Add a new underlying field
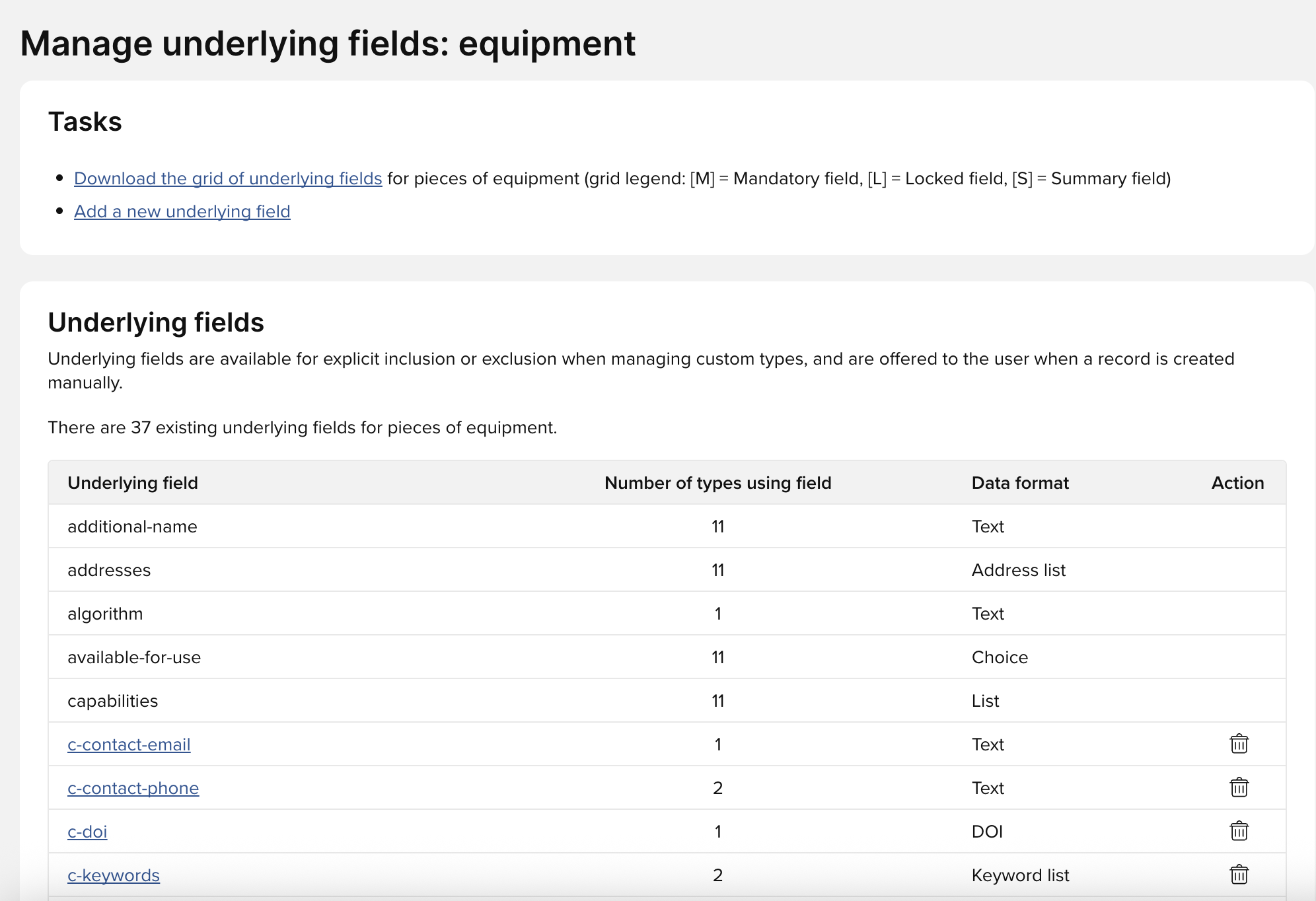1316x901 pixels. point(182,211)
